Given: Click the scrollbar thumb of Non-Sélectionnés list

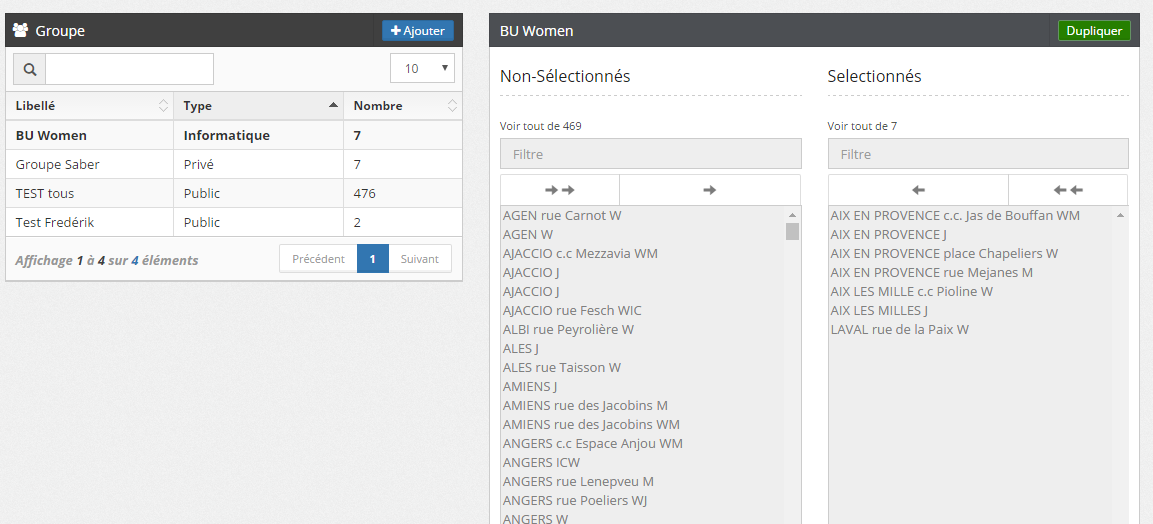Looking at the screenshot, I should pos(792,232).
